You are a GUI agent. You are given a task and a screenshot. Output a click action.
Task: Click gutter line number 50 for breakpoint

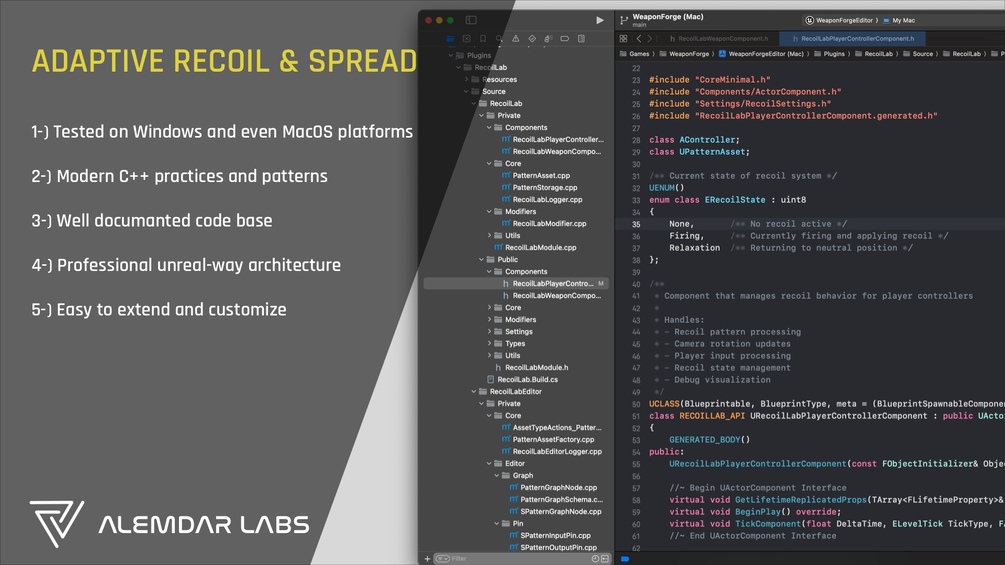636,405
